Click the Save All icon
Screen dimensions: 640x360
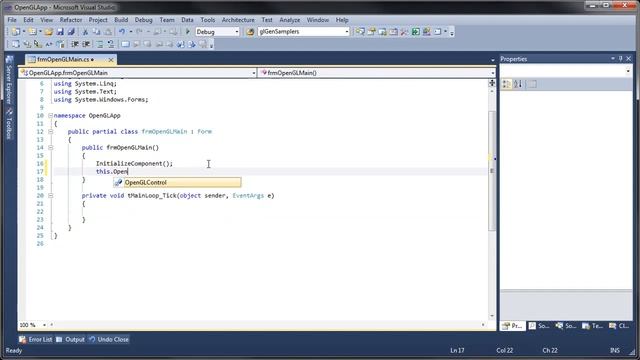click(x=71, y=32)
